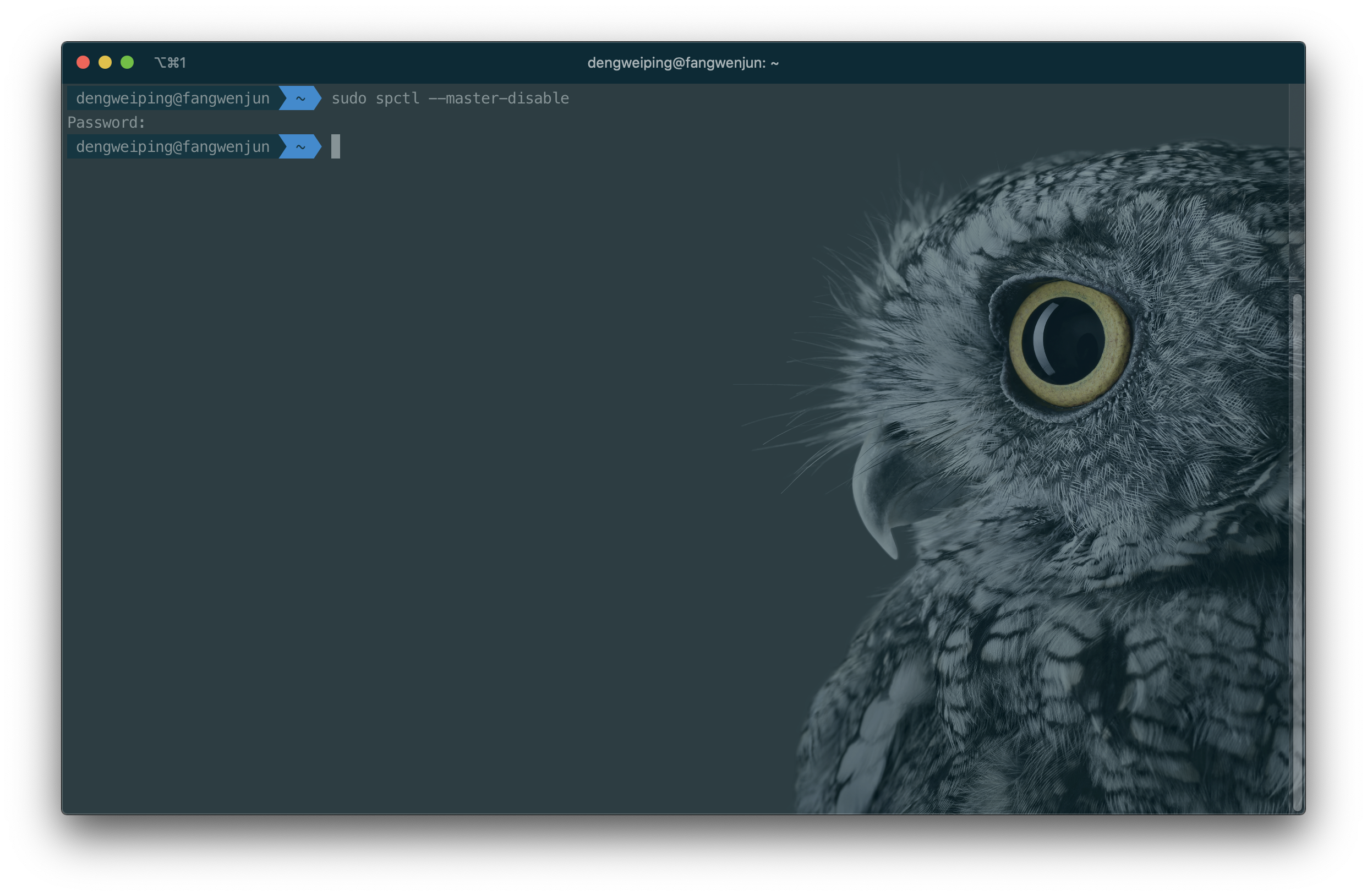Click the vertical scrollbar thumb on the terminal

1297,551
